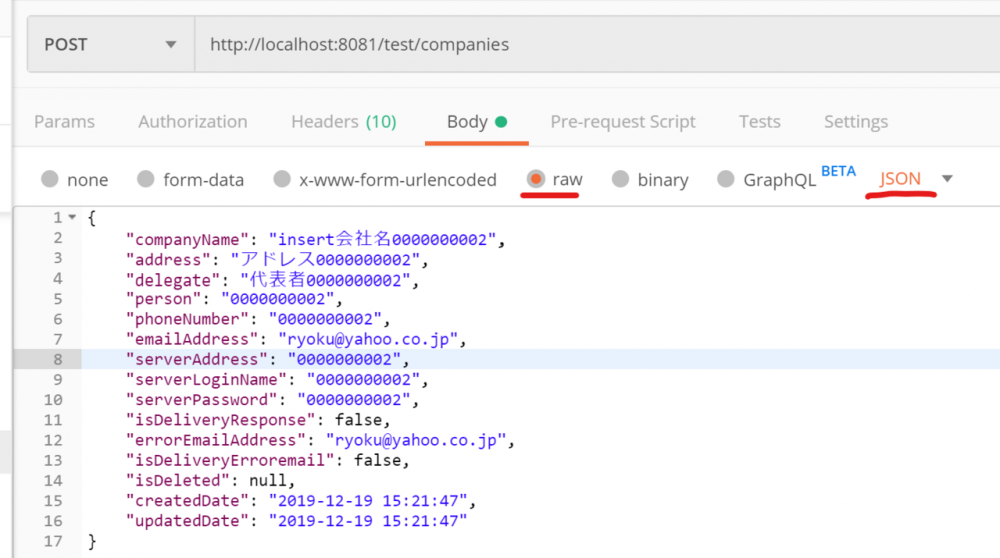Select the raw radio button
The width and height of the screenshot is (1000, 558).
tap(536, 179)
